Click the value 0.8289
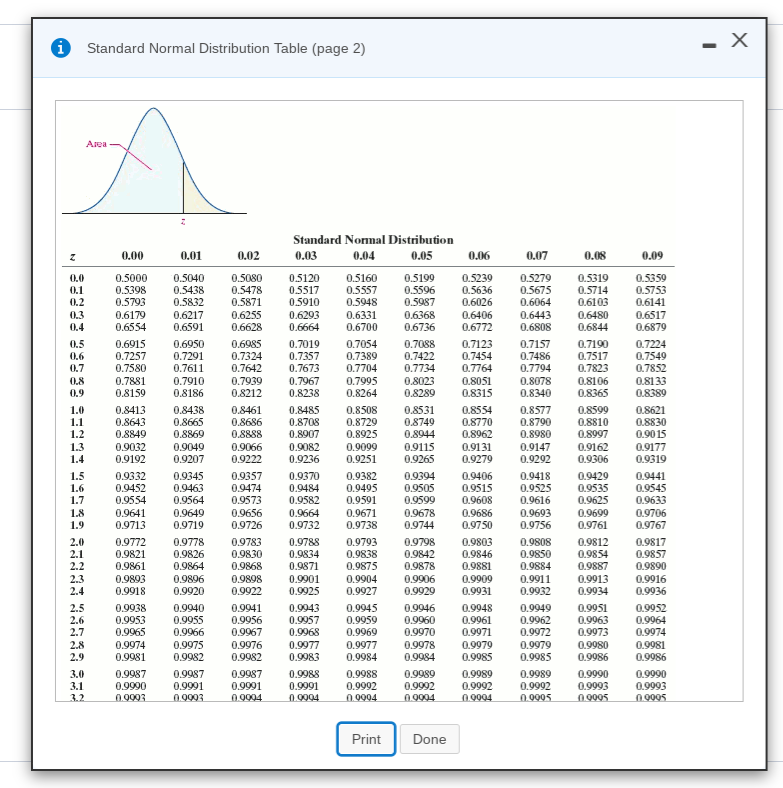Image resolution: width=783 pixels, height=788 pixels. click(x=420, y=393)
